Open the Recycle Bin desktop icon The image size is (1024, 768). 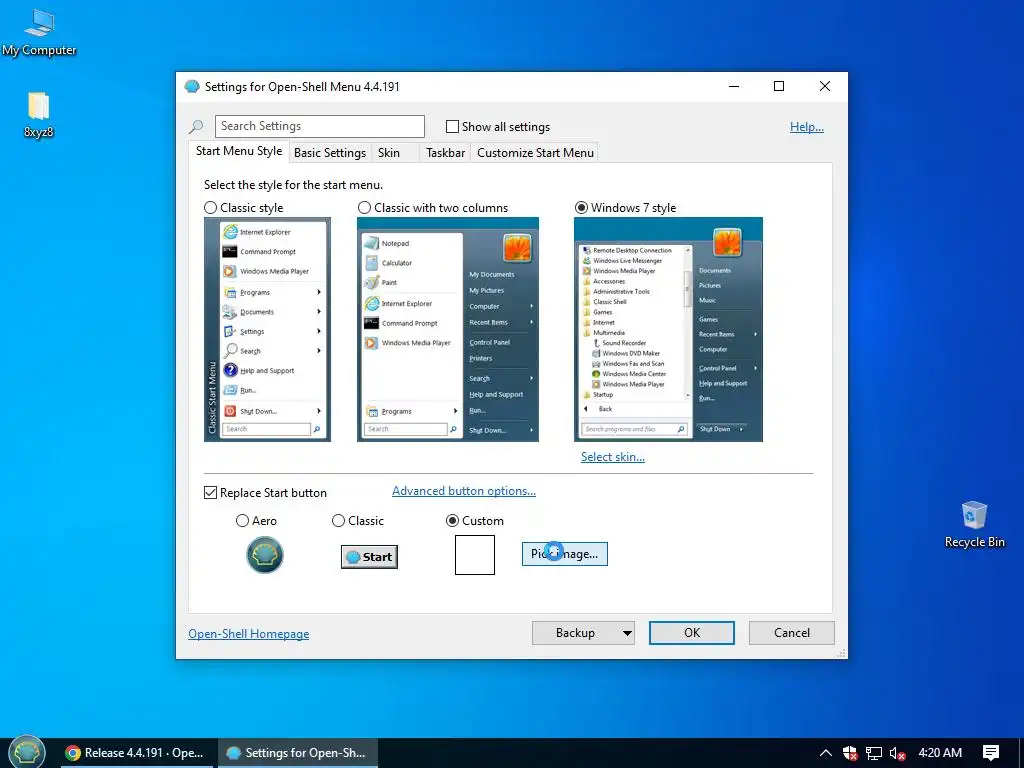click(974, 524)
